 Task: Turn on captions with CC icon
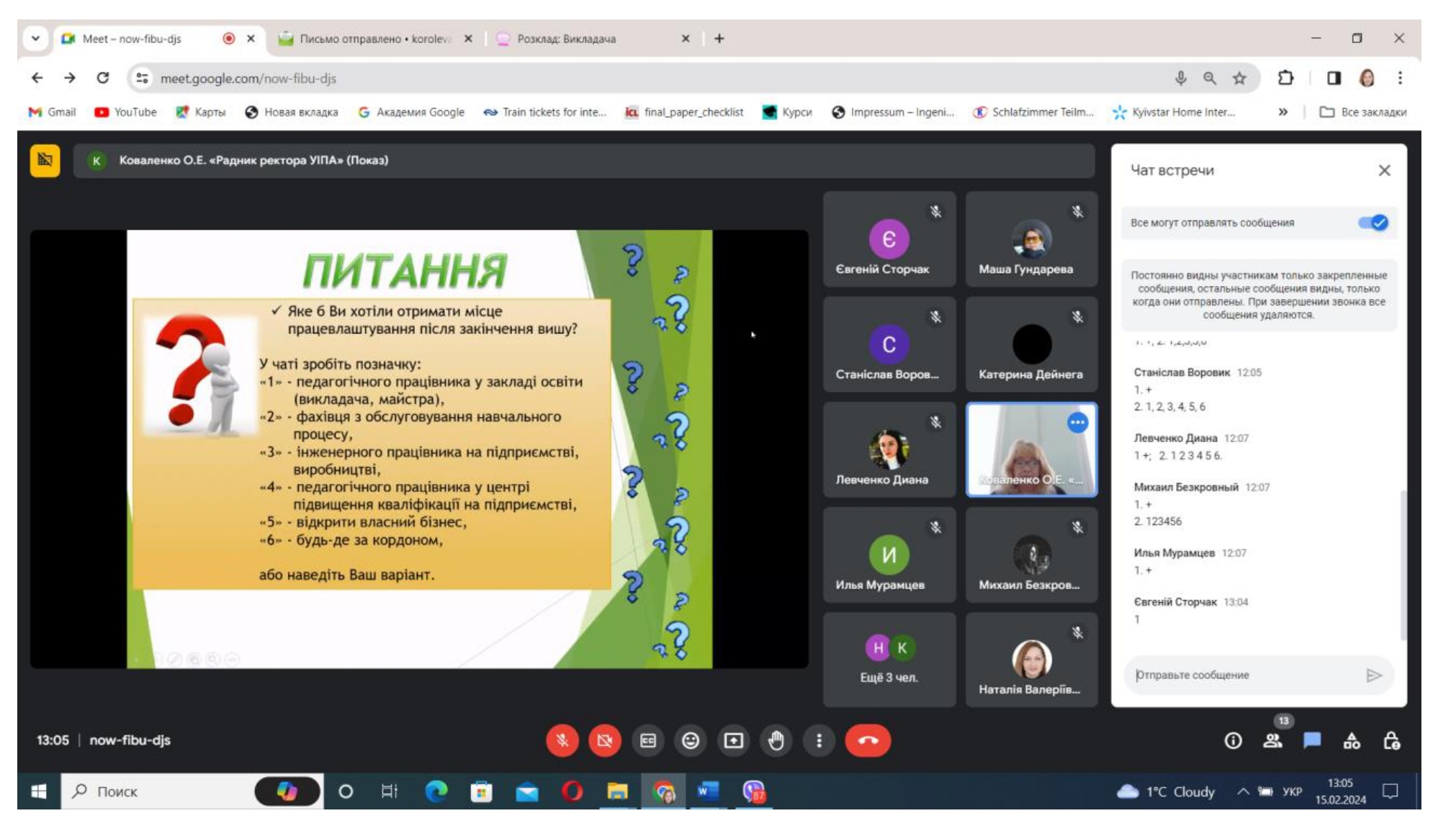coord(647,740)
